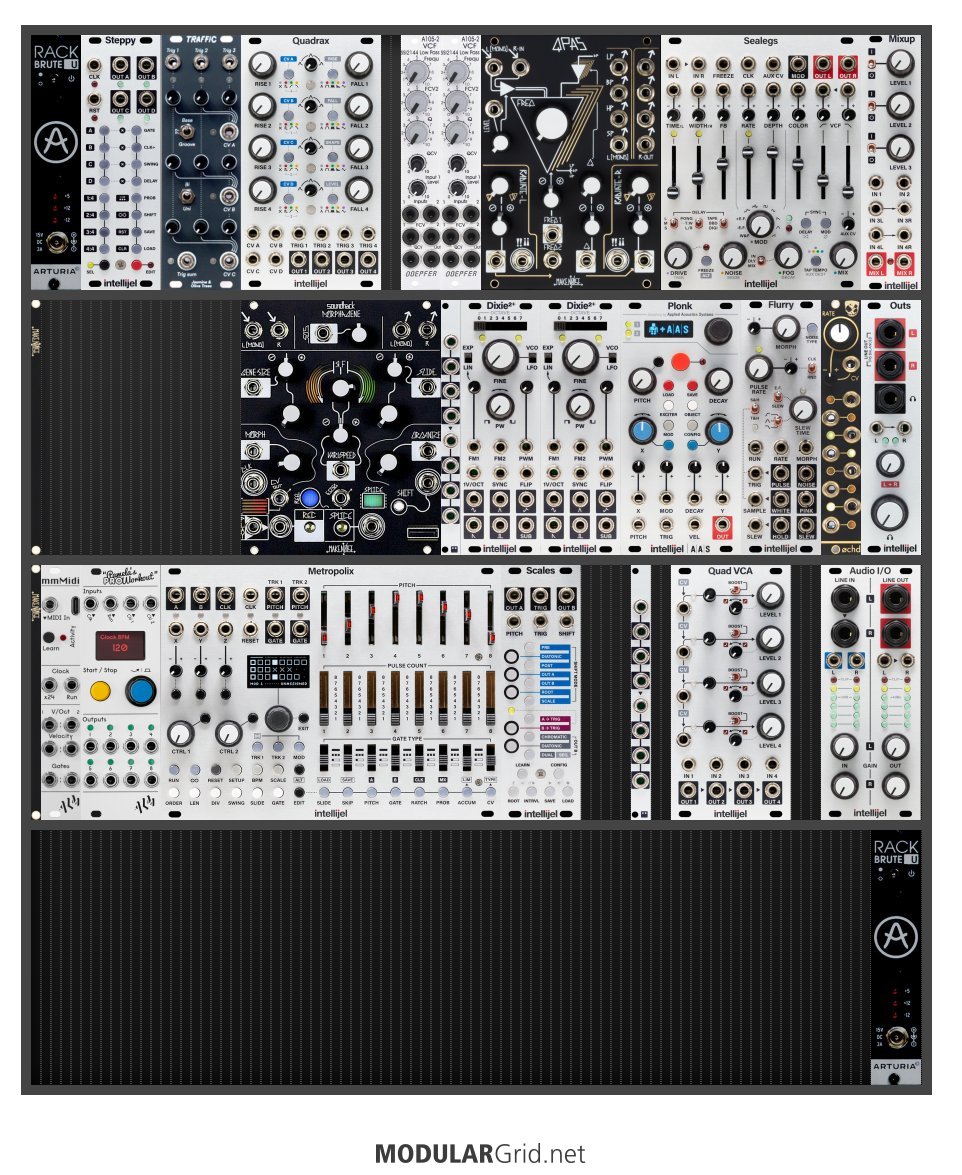
Task: Push the yellow Start/Stop button on Pamela's Pro Workout
Action: point(100,691)
